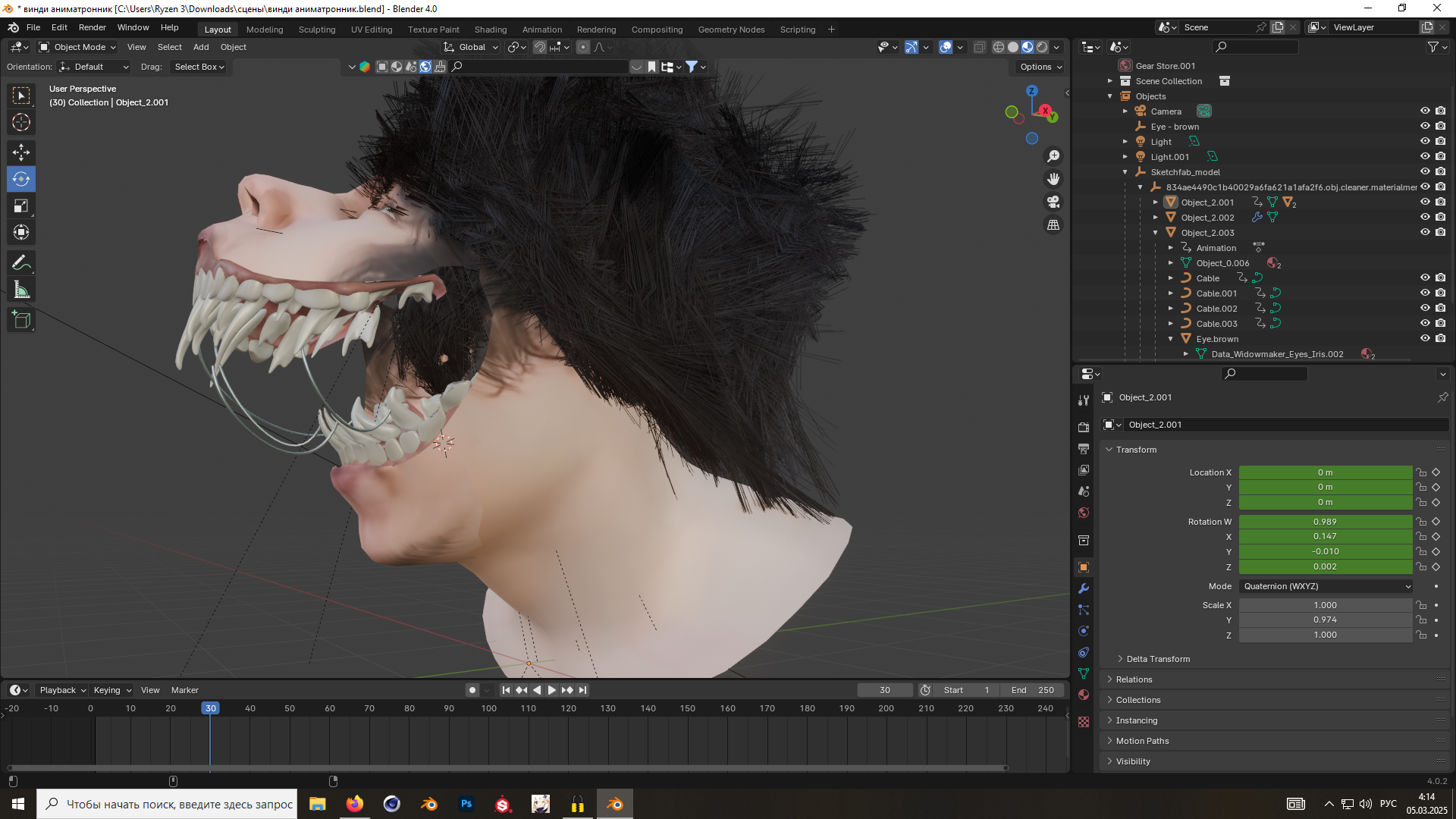Select the Add Cube tool
Viewport: 1456px width, 819px height.
[x=21, y=320]
